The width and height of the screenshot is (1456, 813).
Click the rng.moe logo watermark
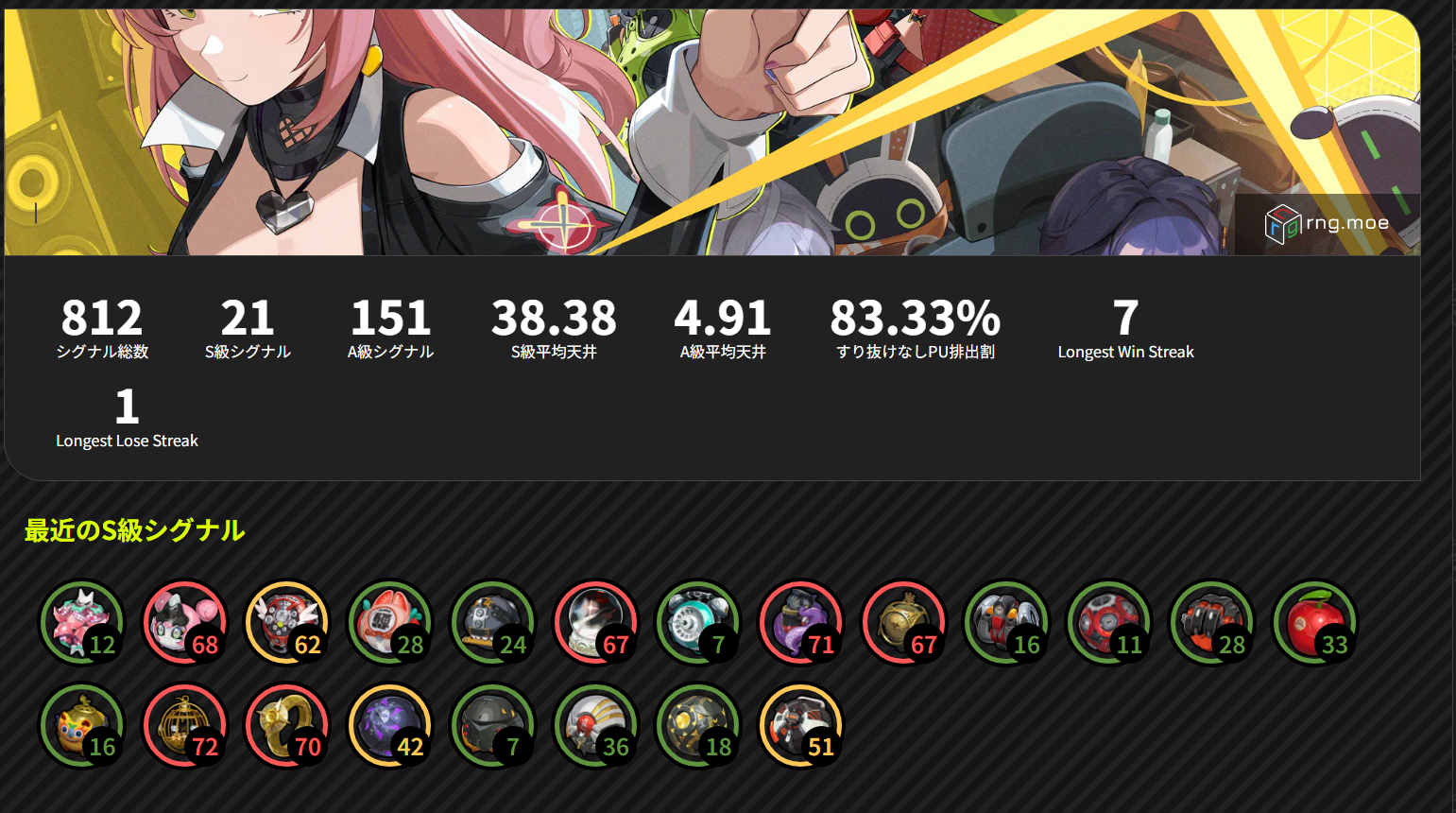pos(1327,224)
